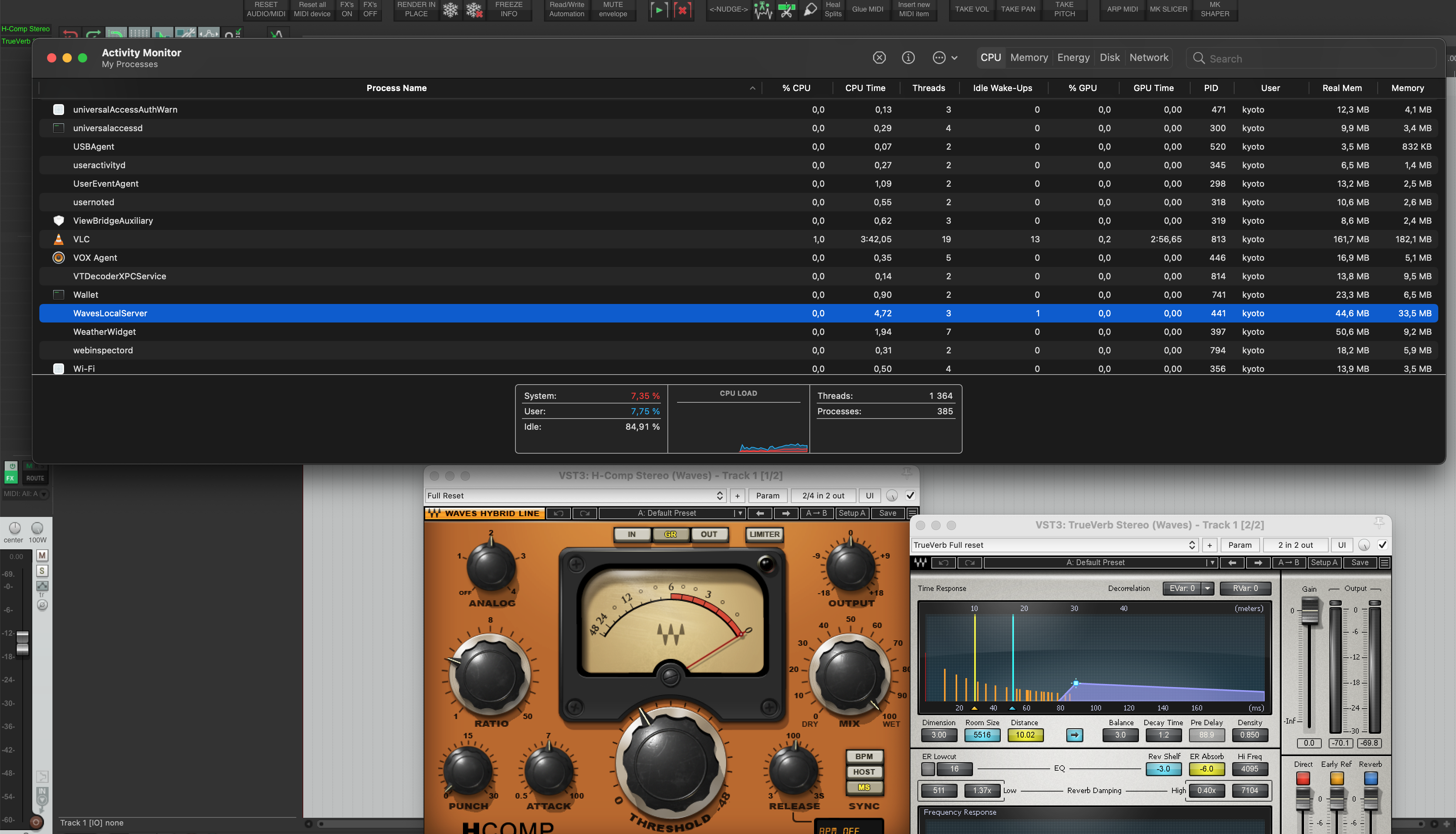
Task: Open Activity Monitor ellipsis options dropdown
Action: click(x=945, y=58)
